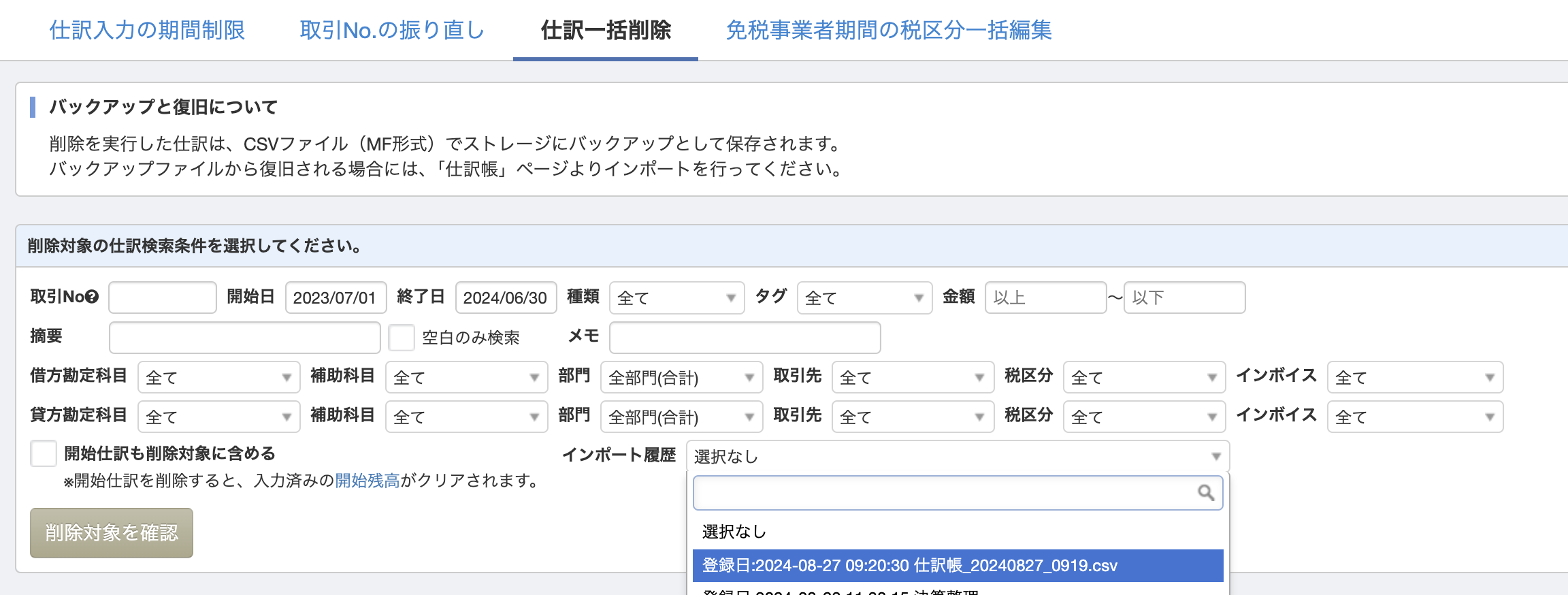
Task: Open the 種類 dropdown
Action: (676, 297)
